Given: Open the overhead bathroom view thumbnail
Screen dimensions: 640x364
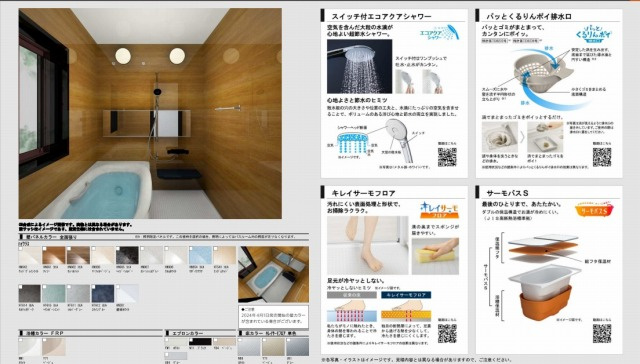Looking at the screenshot, I should (x=273, y=274).
